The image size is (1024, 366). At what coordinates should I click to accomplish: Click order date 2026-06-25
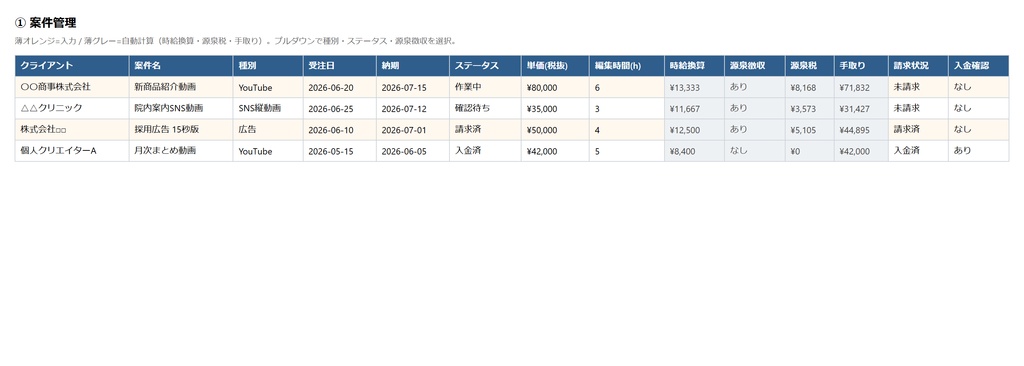click(340, 108)
